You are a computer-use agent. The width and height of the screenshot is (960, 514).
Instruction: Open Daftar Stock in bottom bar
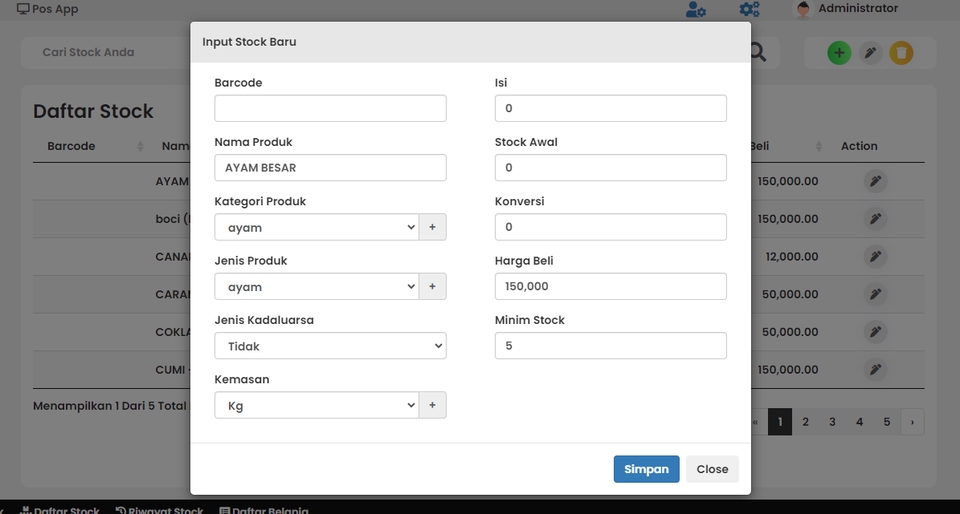pos(59,510)
